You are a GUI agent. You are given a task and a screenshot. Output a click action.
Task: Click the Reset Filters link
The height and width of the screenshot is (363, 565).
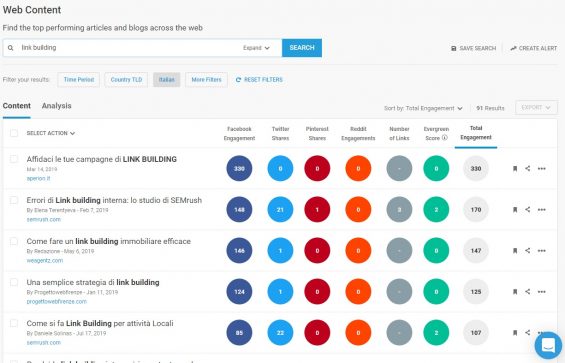tap(259, 80)
